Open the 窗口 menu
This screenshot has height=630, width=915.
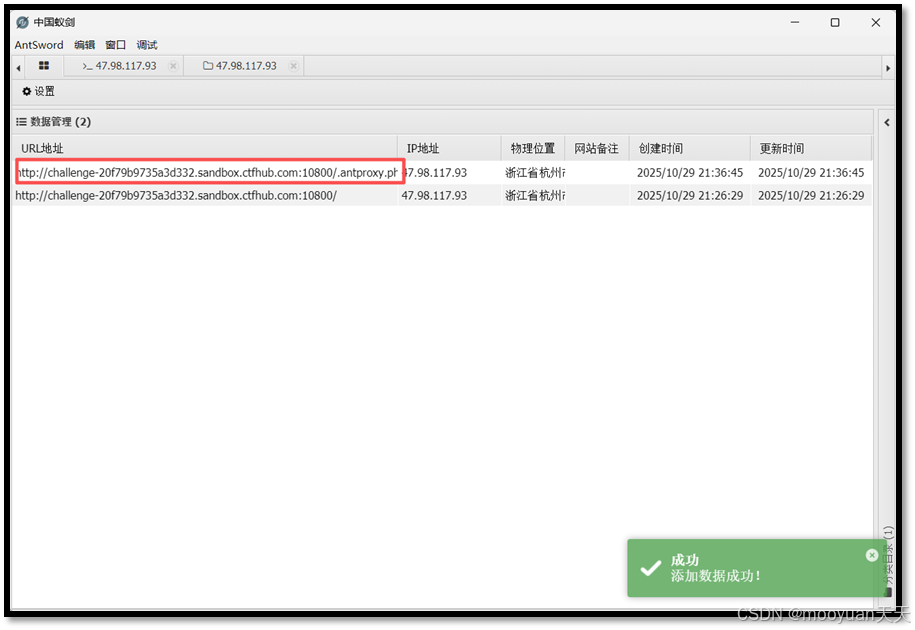tap(116, 45)
